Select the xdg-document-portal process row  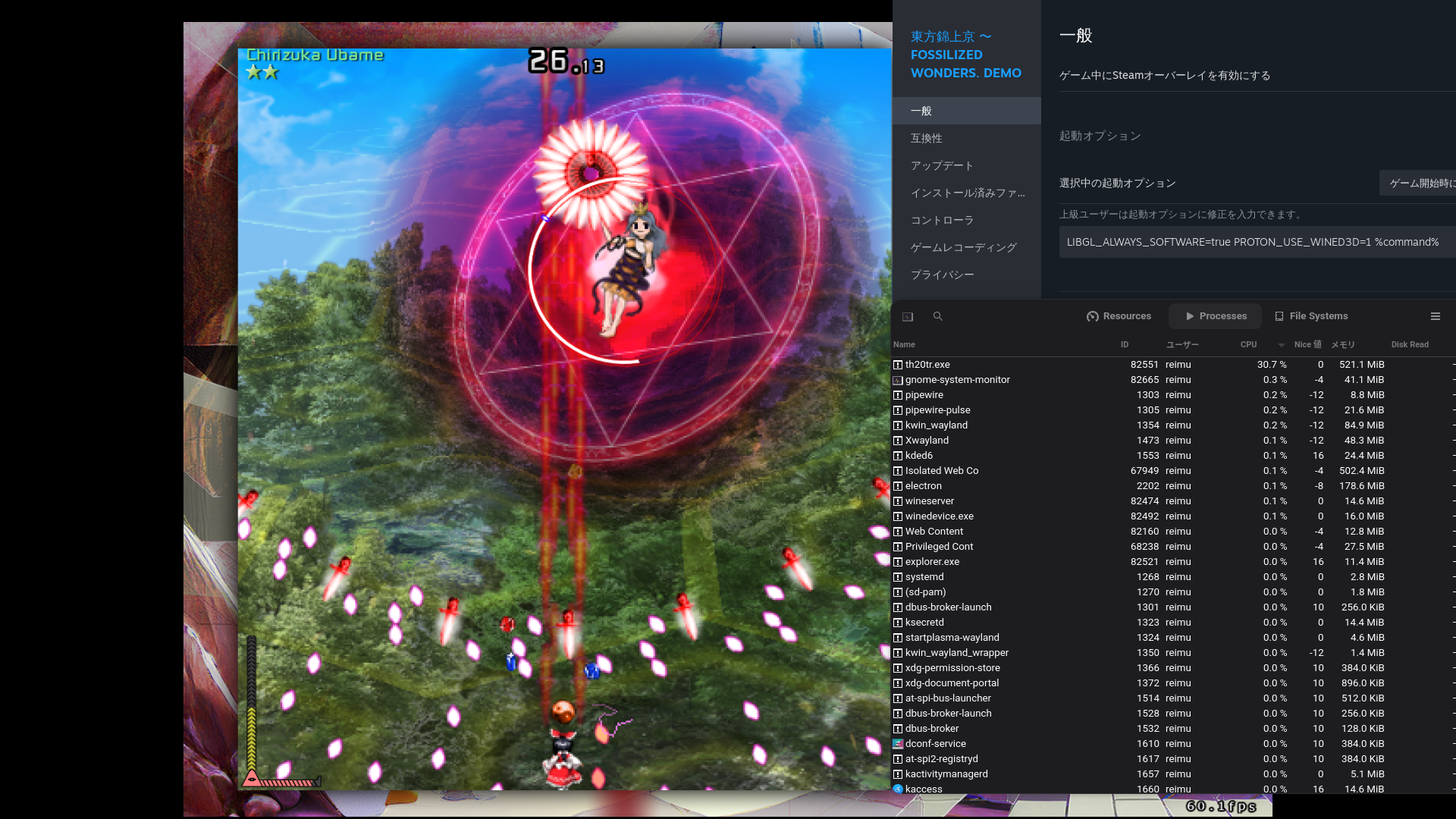[x=1174, y=683]
